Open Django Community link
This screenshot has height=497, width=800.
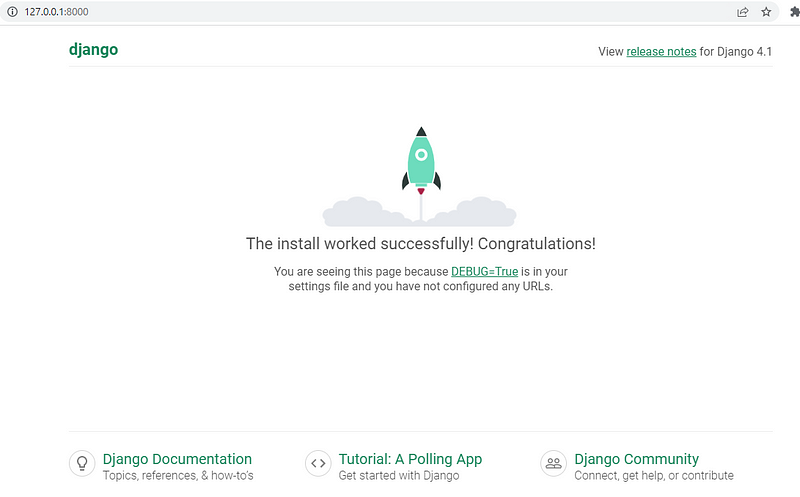(x=636, y=459)
